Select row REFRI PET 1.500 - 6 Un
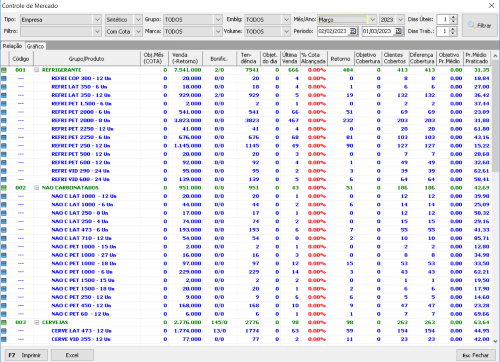This screenshot has height=362, width=500. pos(246,104)
